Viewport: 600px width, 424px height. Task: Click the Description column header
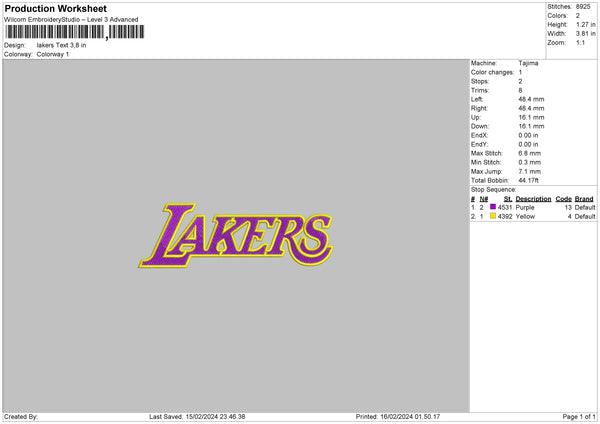click(x=533, y=199)
